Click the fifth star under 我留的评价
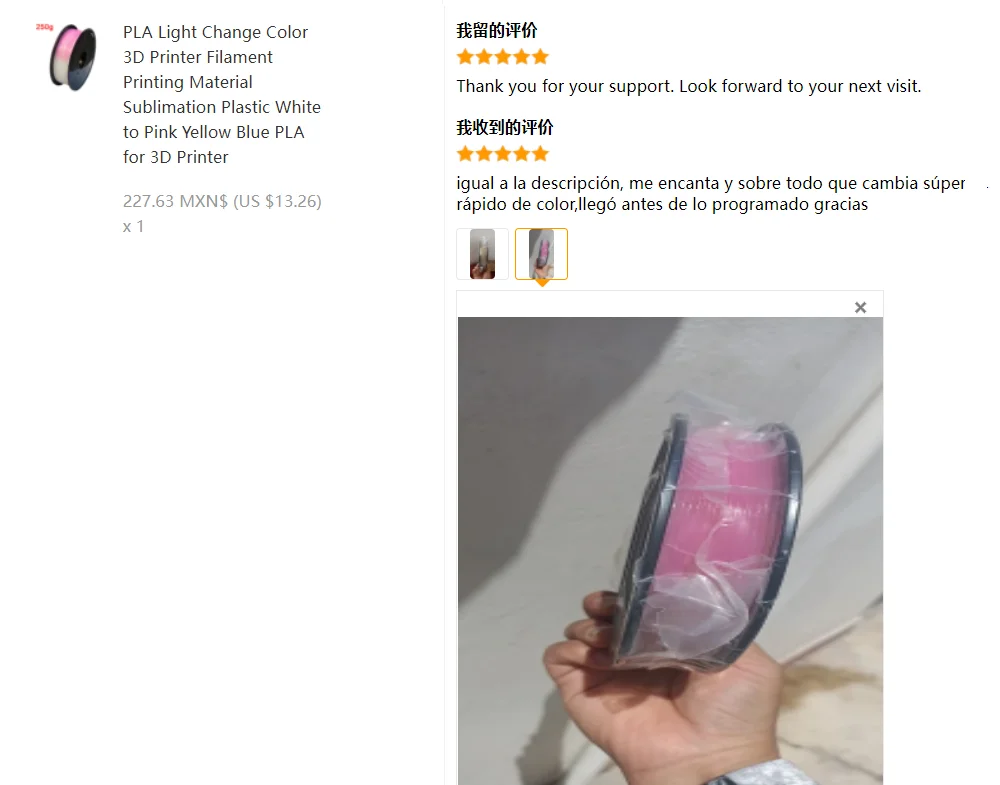The width and height of the screenshot is (1000, 785). [540, 57]
